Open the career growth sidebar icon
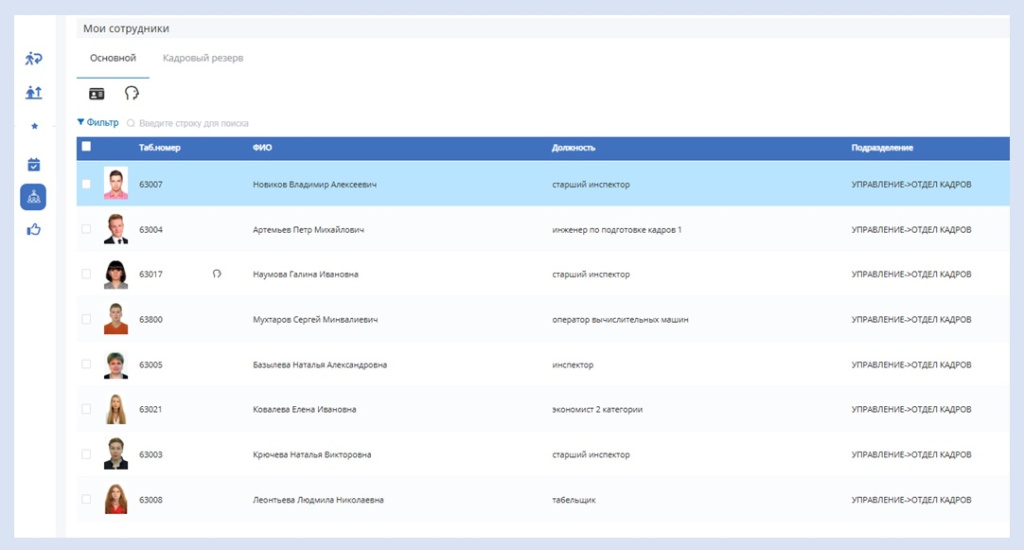Viewport: 1024px width, 550px height. tap(33, 93)
